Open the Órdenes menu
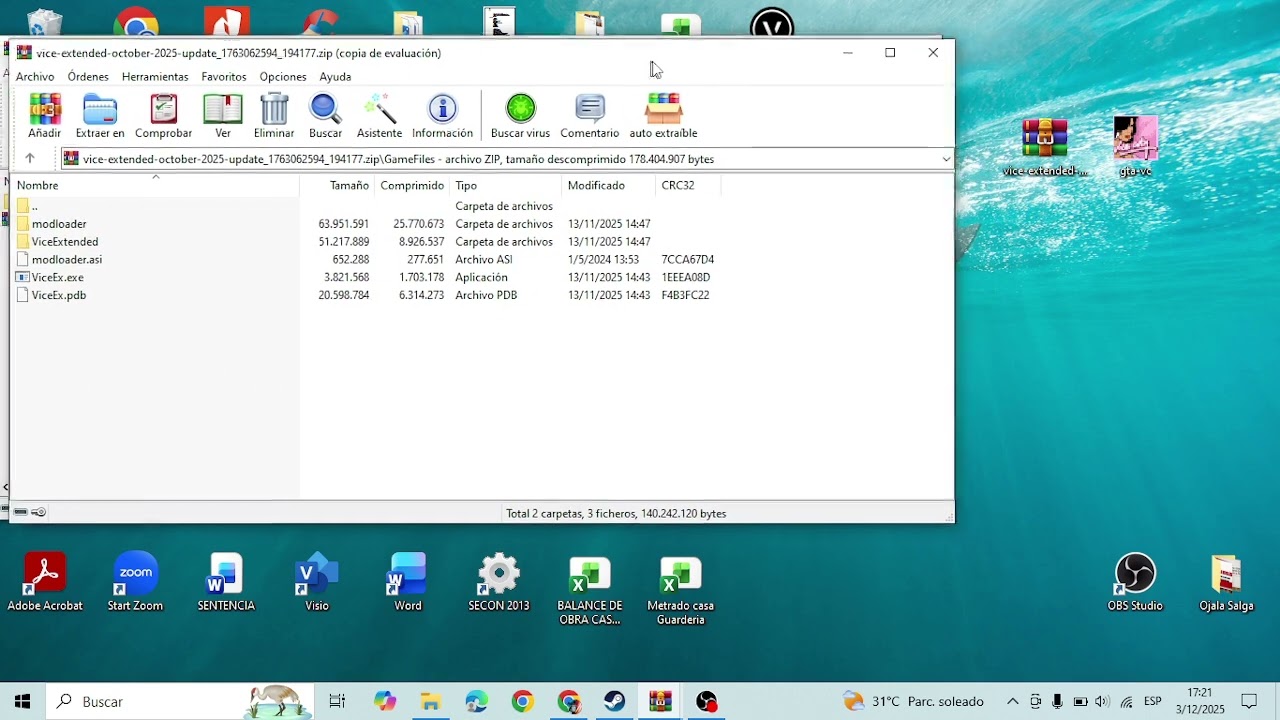This screenshot has width=1280, height=720. [x=88, y=76]
